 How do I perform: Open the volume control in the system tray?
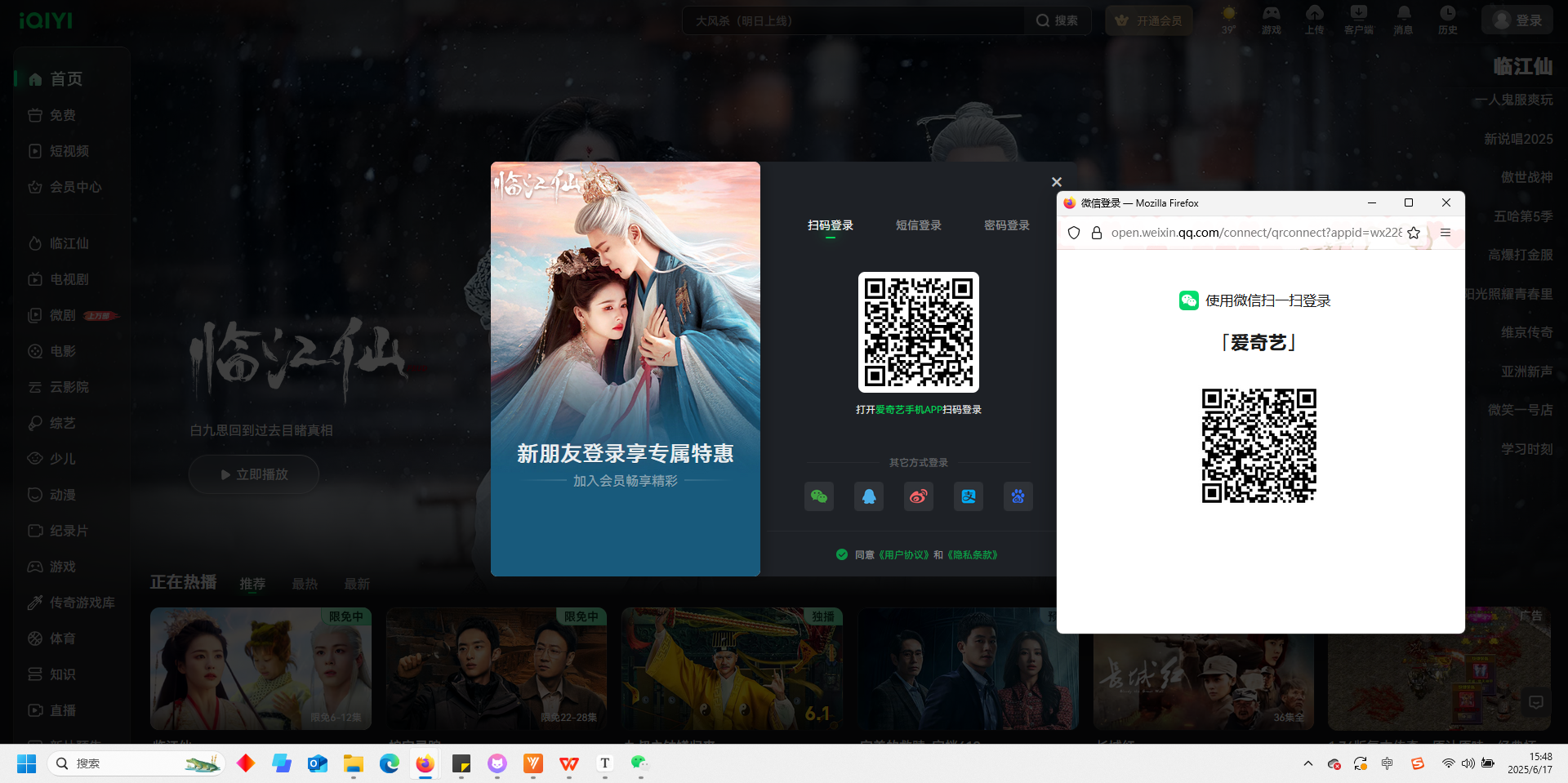[1468, 763]
